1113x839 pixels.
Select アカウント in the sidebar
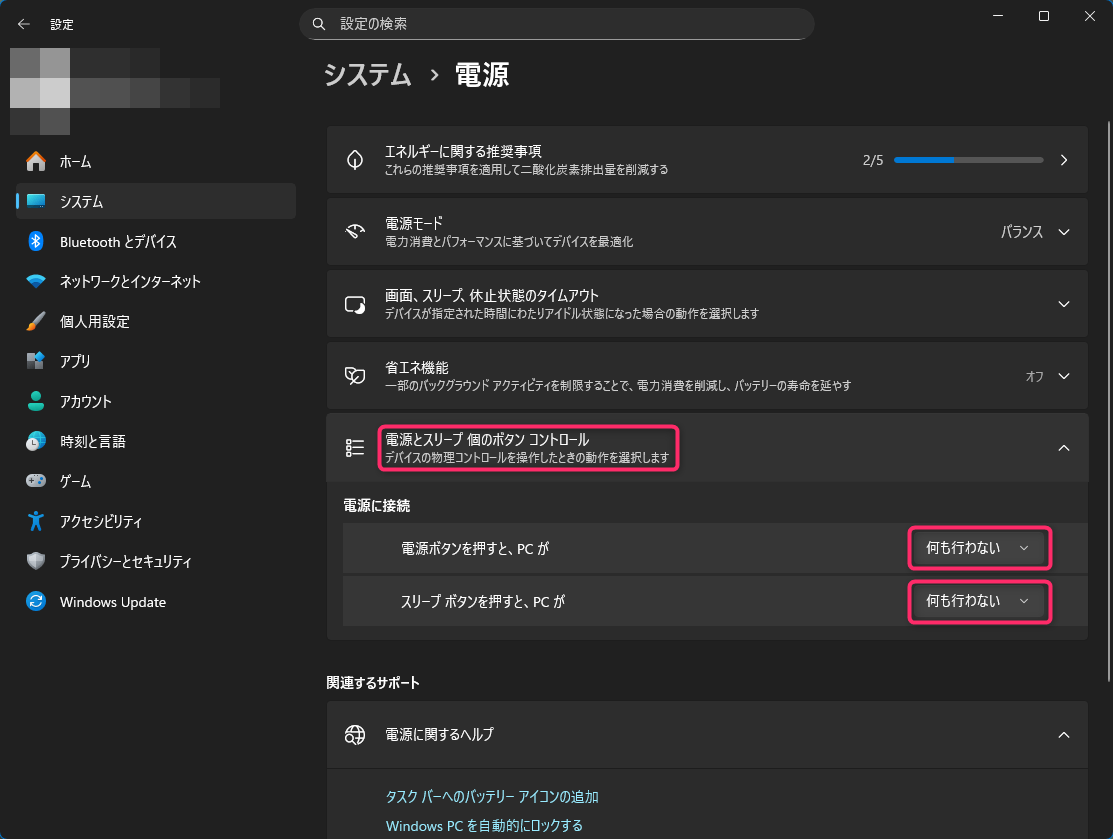point(85,401)
